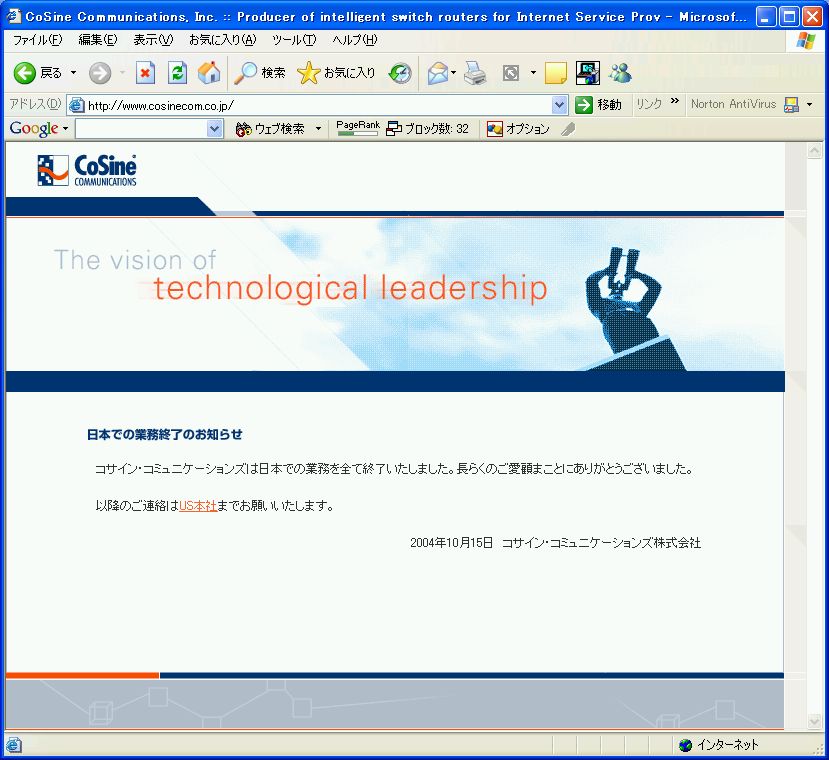Go to the Home page icon
Screen dimensions: 829x760
coord(209,72)
